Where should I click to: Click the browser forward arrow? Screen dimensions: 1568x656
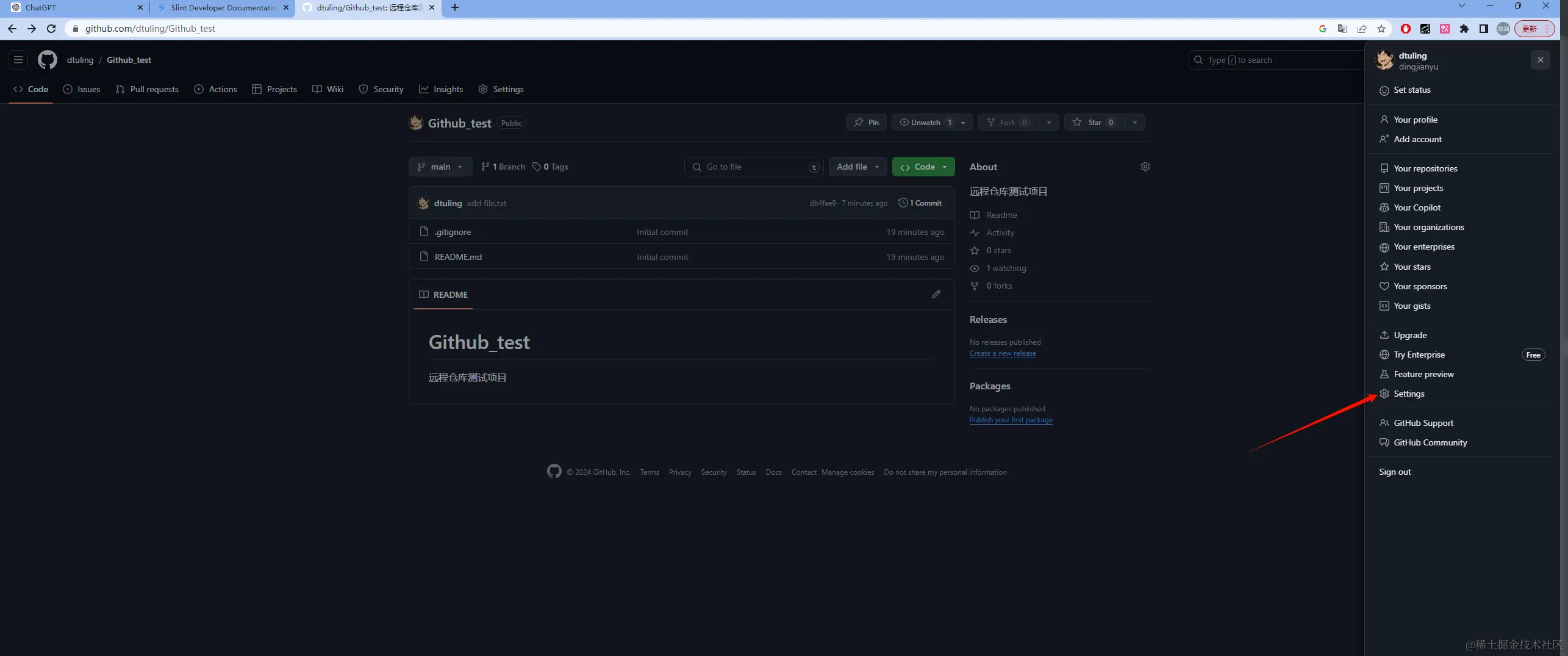[32, 29]
